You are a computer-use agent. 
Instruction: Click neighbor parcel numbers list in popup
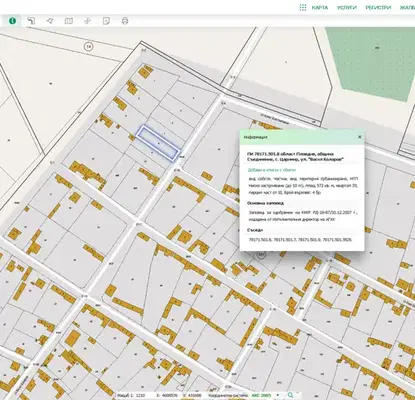coord(300,240)
